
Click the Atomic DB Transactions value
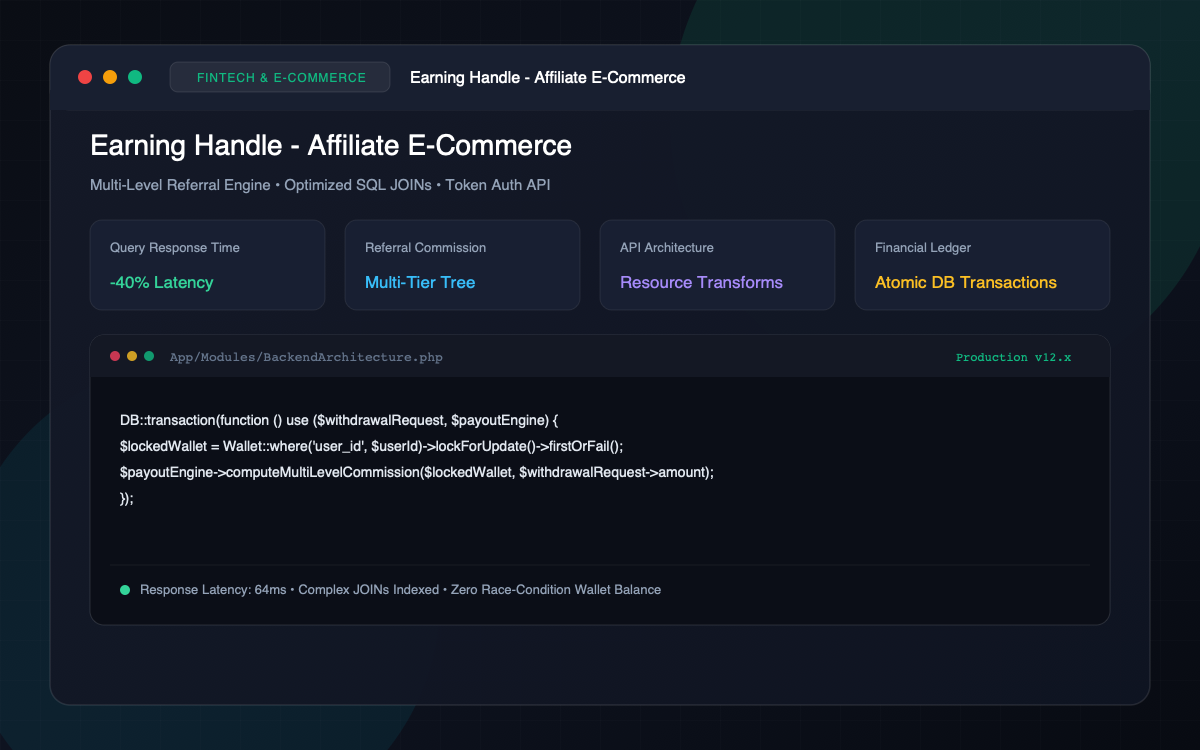(966, 282)
